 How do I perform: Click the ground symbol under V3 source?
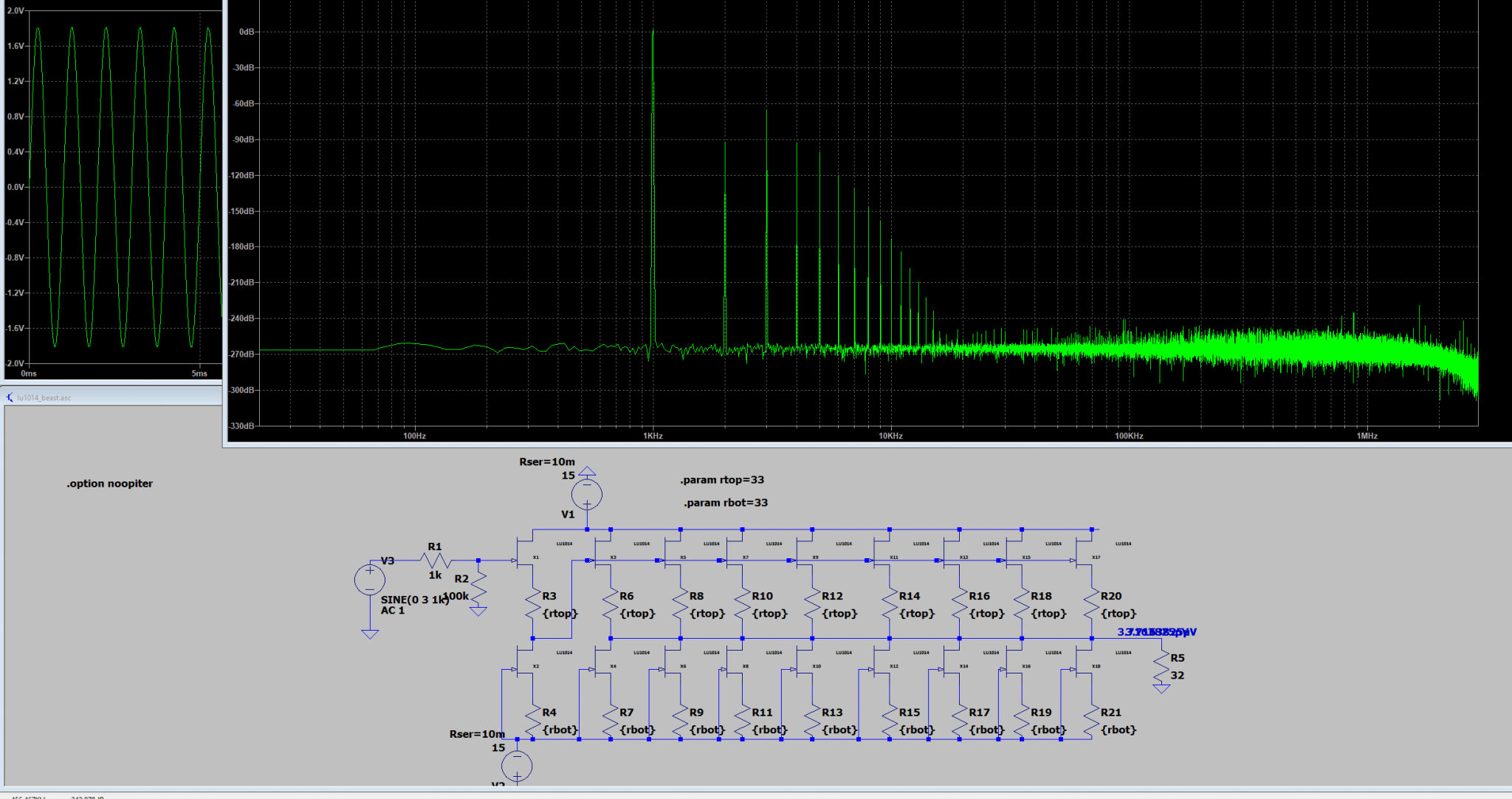tap(370, 634)
